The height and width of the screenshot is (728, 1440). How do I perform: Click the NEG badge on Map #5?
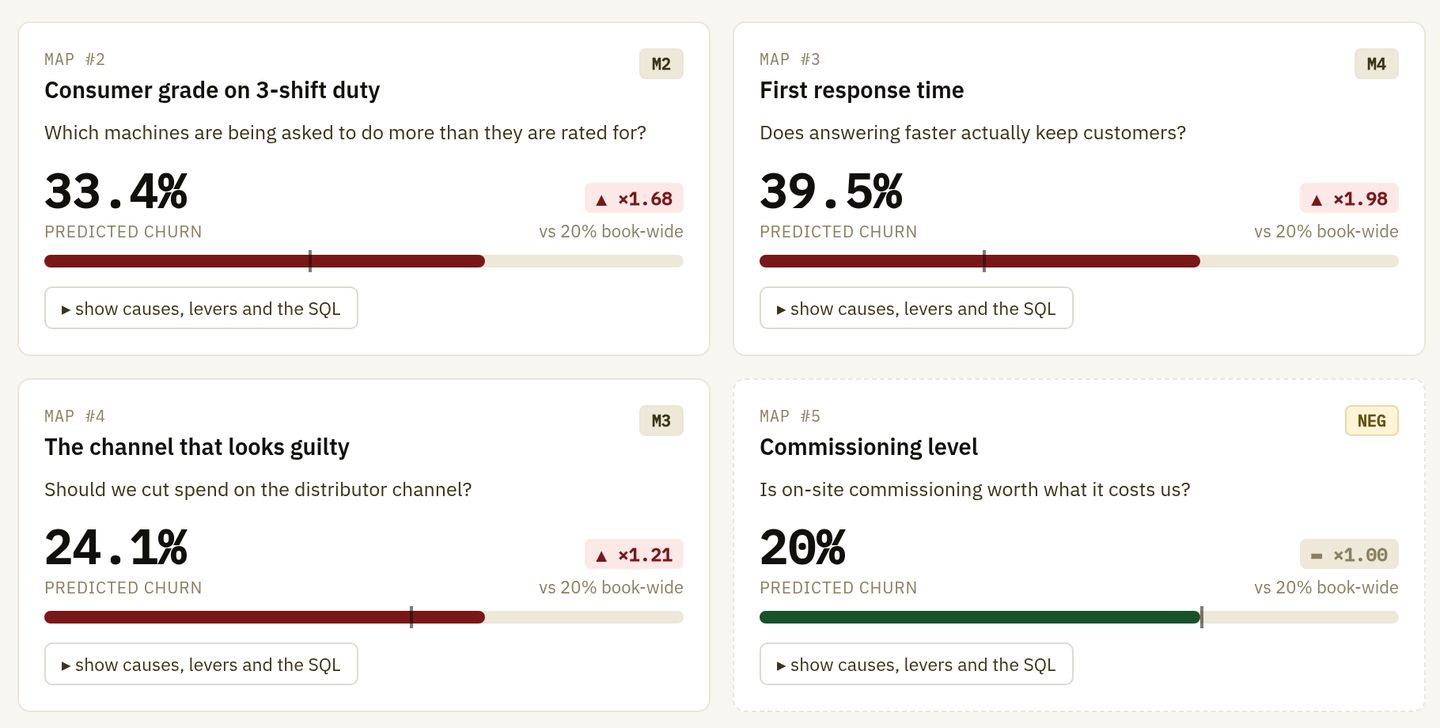(1371, 420)
